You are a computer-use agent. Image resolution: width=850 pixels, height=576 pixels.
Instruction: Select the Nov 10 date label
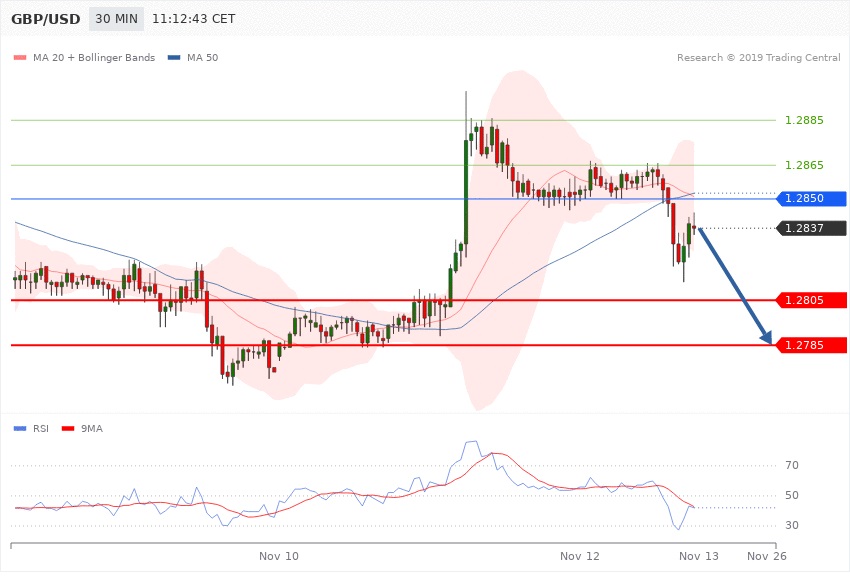(x=278, y=555)
